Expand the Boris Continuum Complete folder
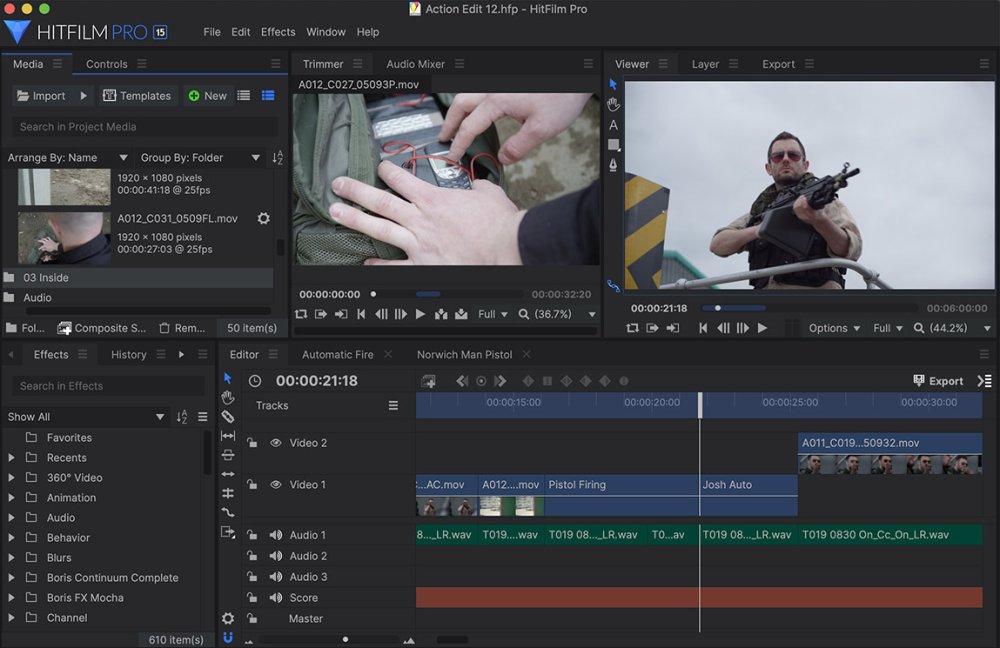 point(11,578)
